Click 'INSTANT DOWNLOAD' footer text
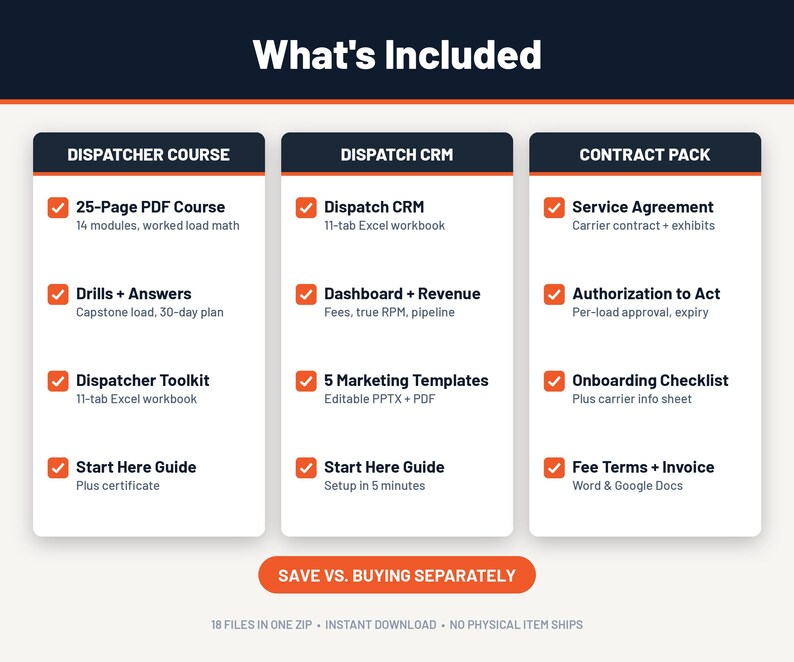 pyautogui.click(x=380, y=625)
